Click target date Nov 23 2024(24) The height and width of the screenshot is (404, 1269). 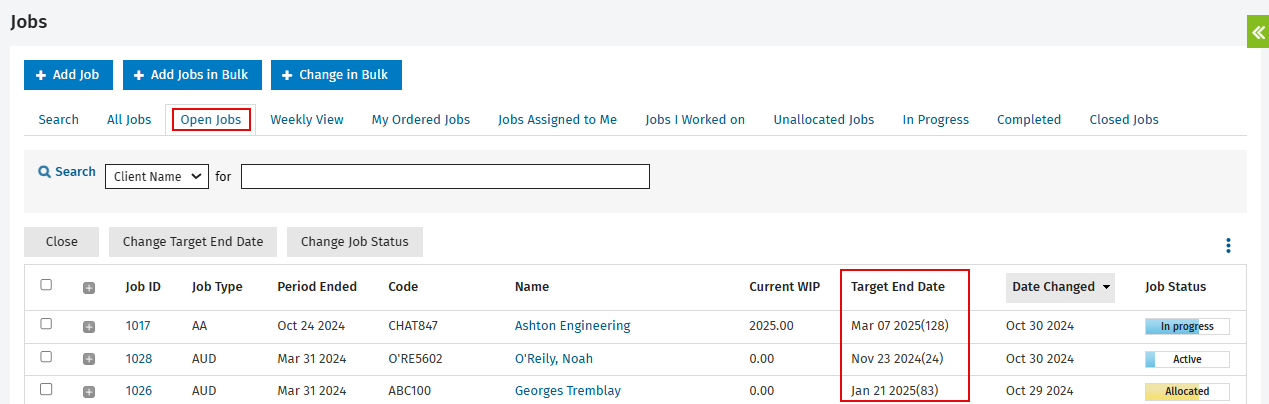click(896, 359)
